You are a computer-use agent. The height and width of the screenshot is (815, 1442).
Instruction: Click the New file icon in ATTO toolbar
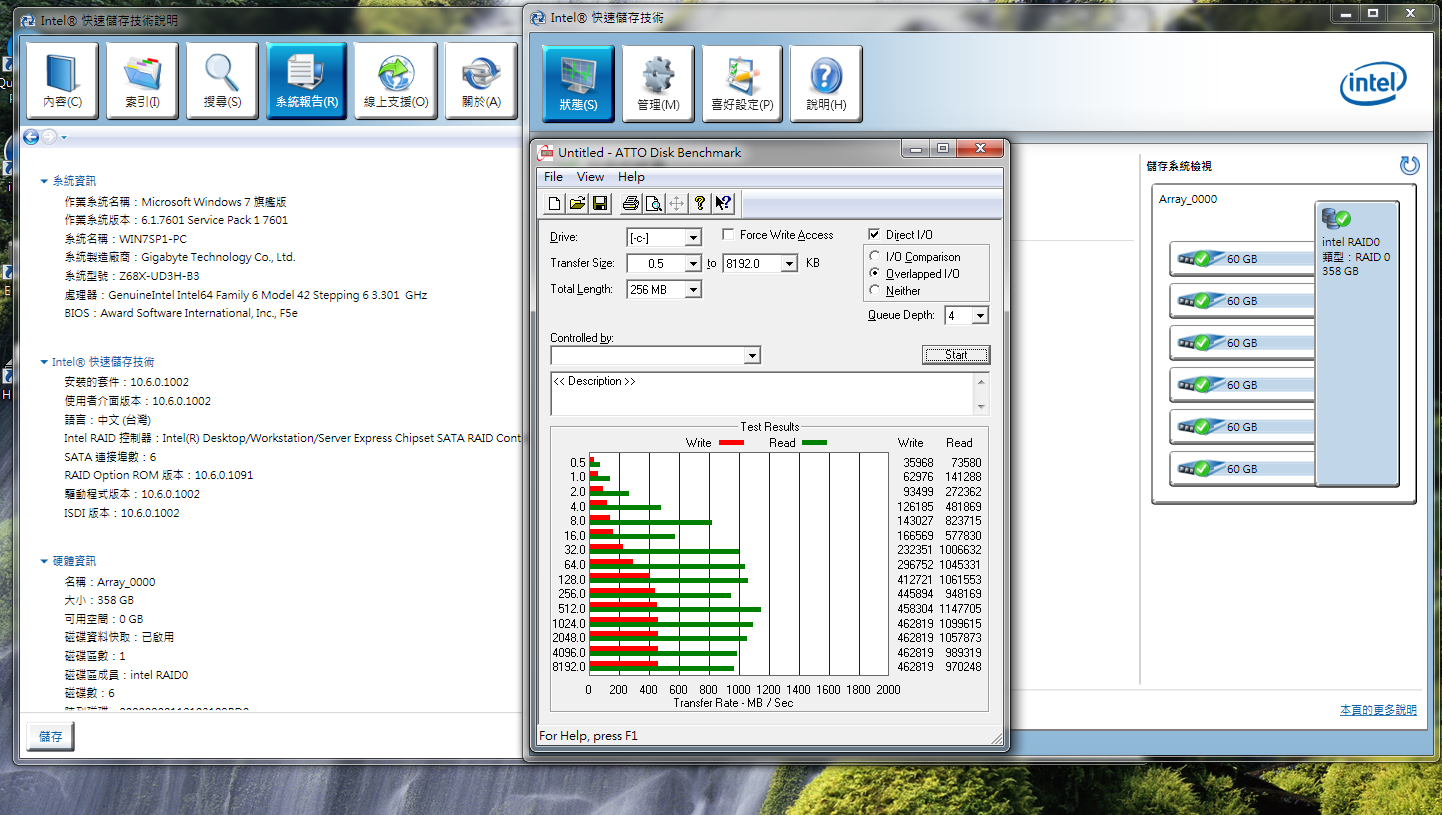pyautogui.click(x=555, y=204)
